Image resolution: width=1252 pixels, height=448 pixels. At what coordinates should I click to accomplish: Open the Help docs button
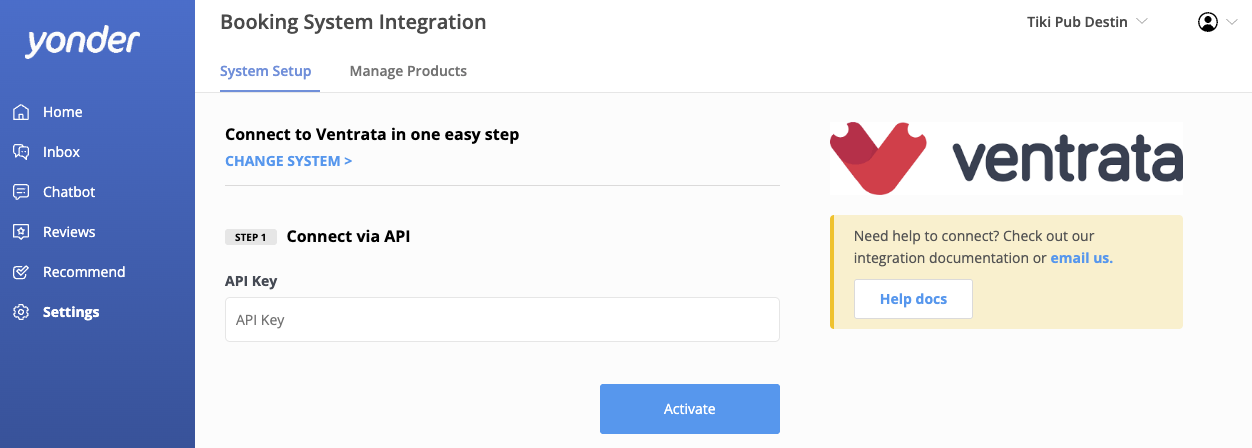(913, 299)
